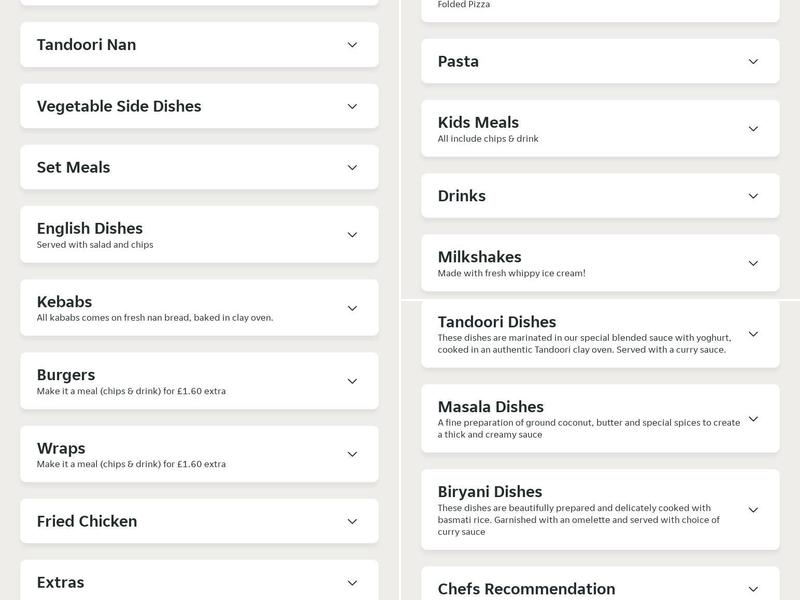The width and height of the screenshot is (800, 600).
Task: Expand the Kebabs category
Action: coord(200,308)
